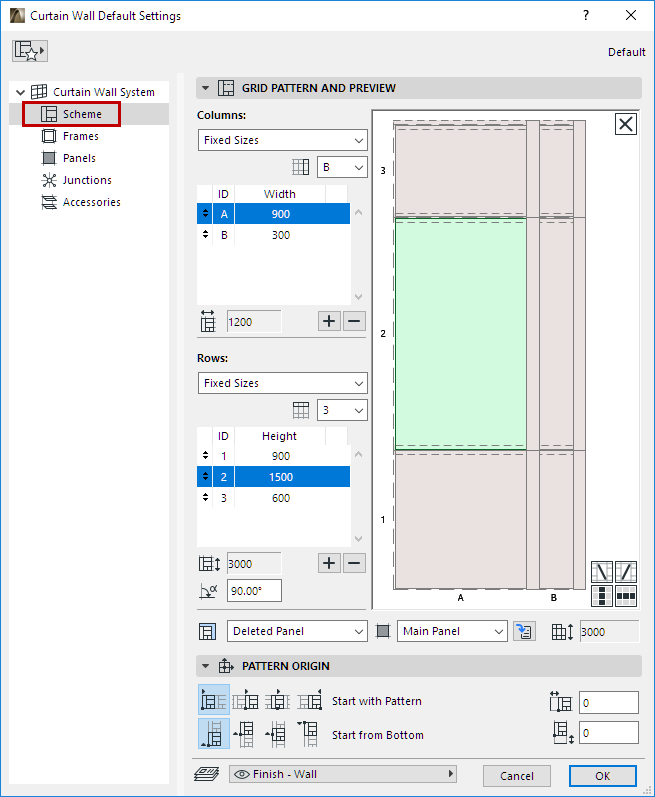
Task: Open column count dropdown showing B
Action: pyautogui.click(x=342, y=167)
